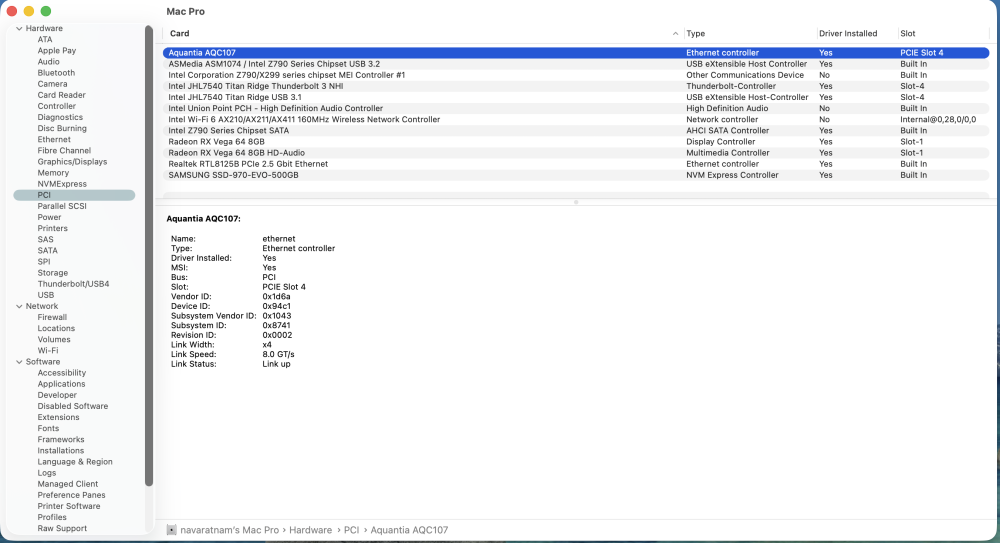The image size is (1000, 543).
Task: Collapse the Network section
Action: tap(19, 306)
